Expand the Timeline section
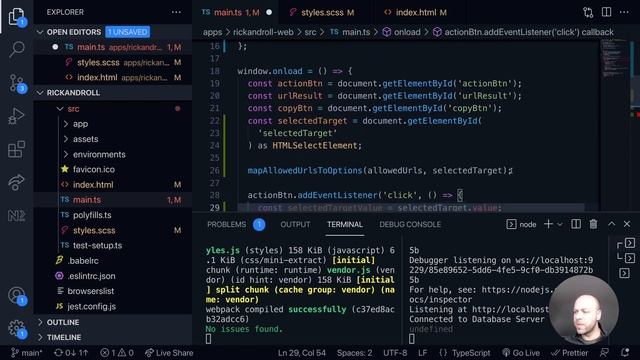 [113, 338]
